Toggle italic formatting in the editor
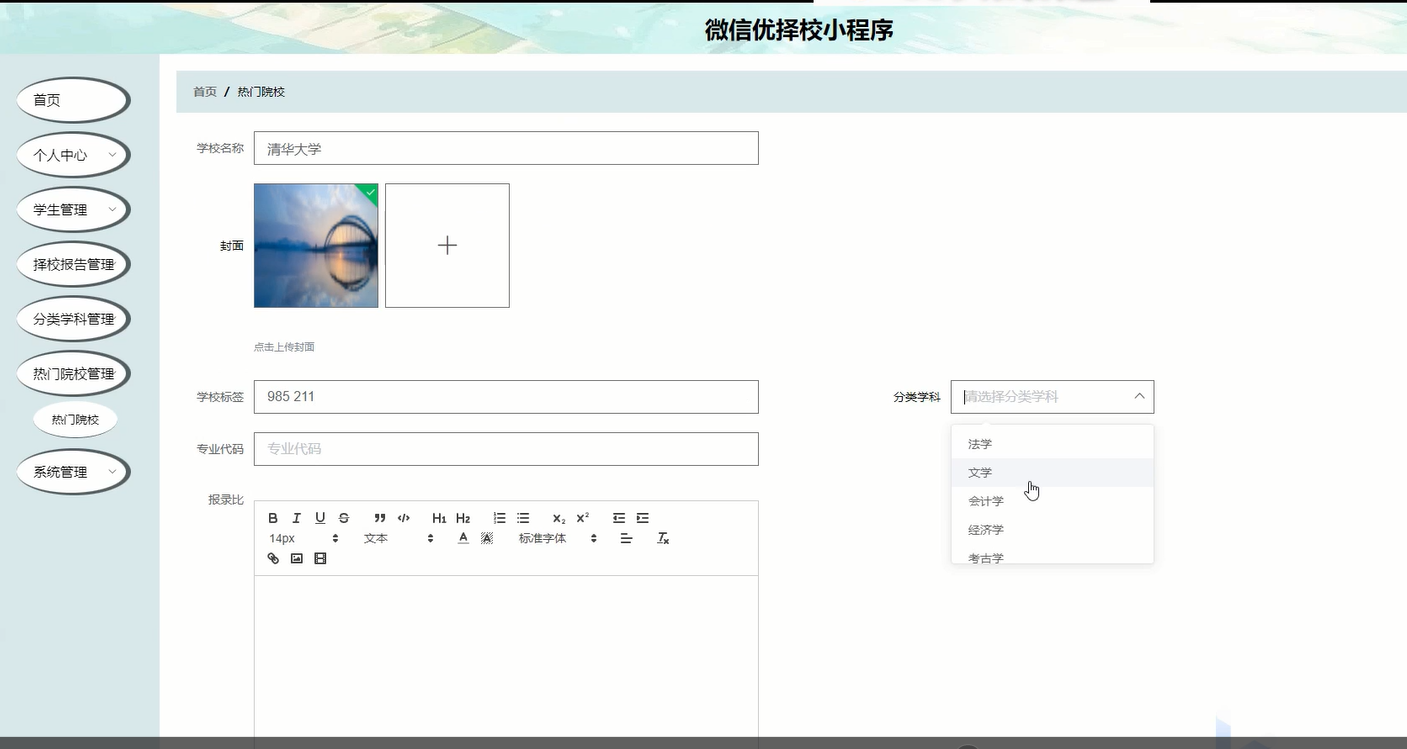 click(x=296, y=518)
